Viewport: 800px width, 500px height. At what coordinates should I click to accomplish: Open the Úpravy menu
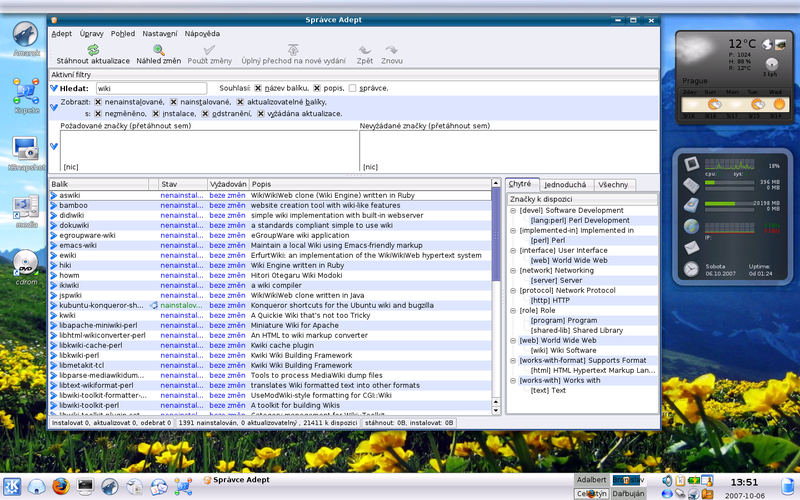(x=91, y=34)
